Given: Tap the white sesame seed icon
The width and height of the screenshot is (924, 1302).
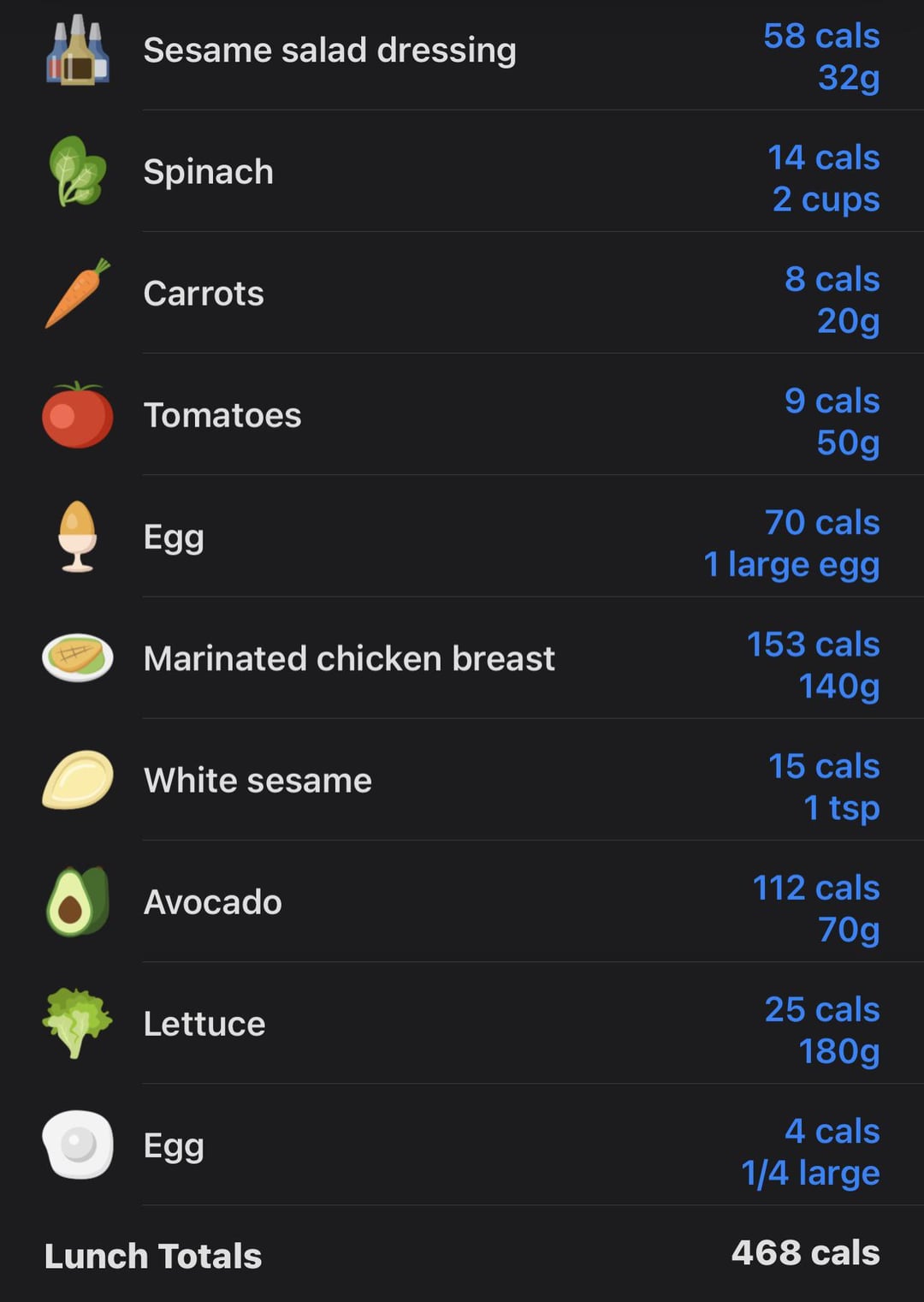Looking at the screenshot, I should (x=78, y=780).
